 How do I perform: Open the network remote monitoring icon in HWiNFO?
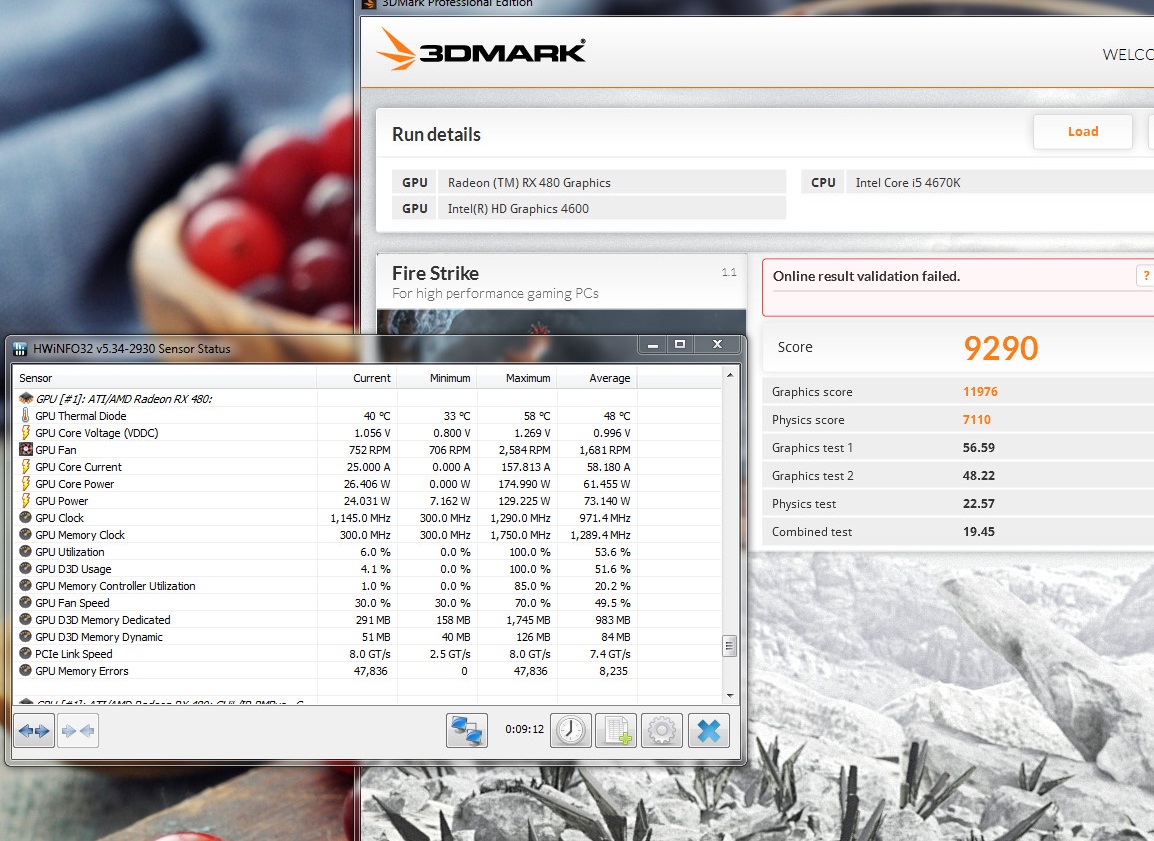tap(467, 731)
